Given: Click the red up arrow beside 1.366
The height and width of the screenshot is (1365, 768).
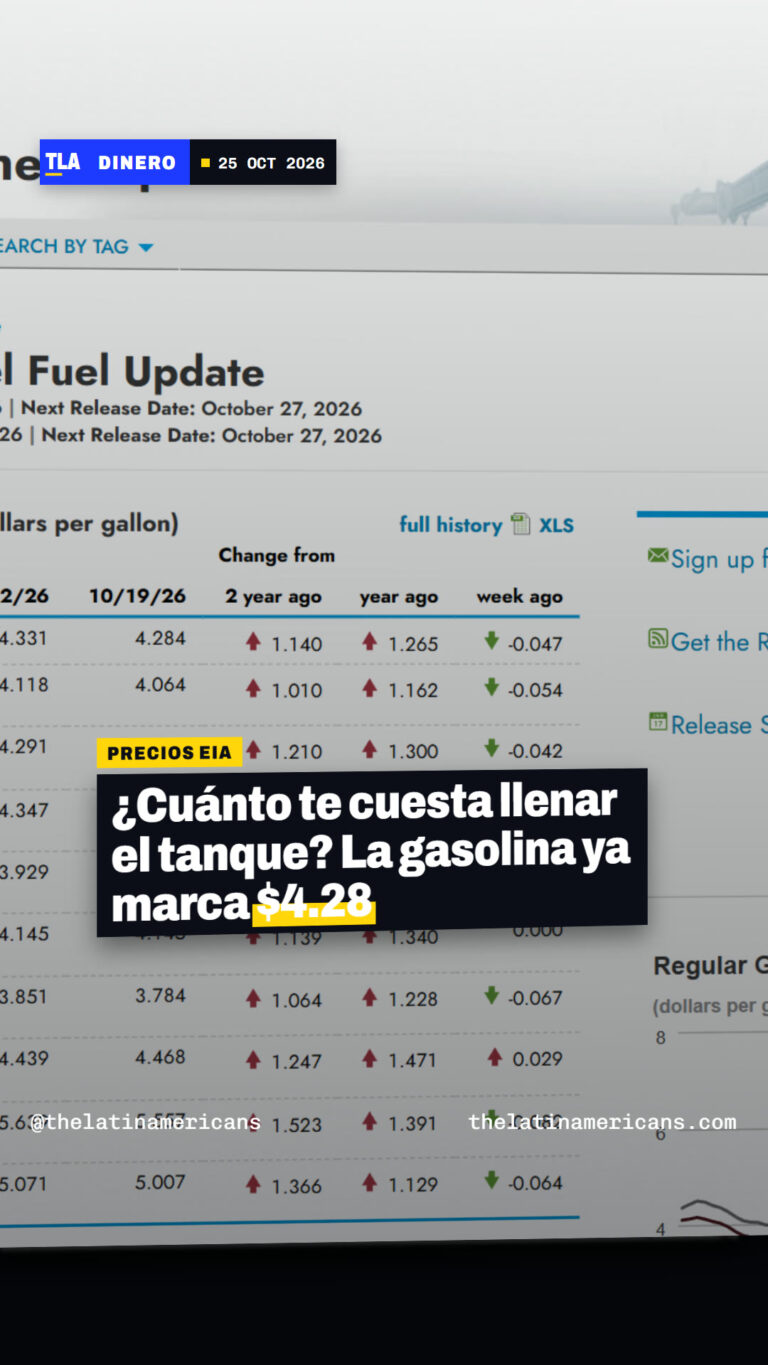Looking at the screenshot, I should tap(253, 1184).
